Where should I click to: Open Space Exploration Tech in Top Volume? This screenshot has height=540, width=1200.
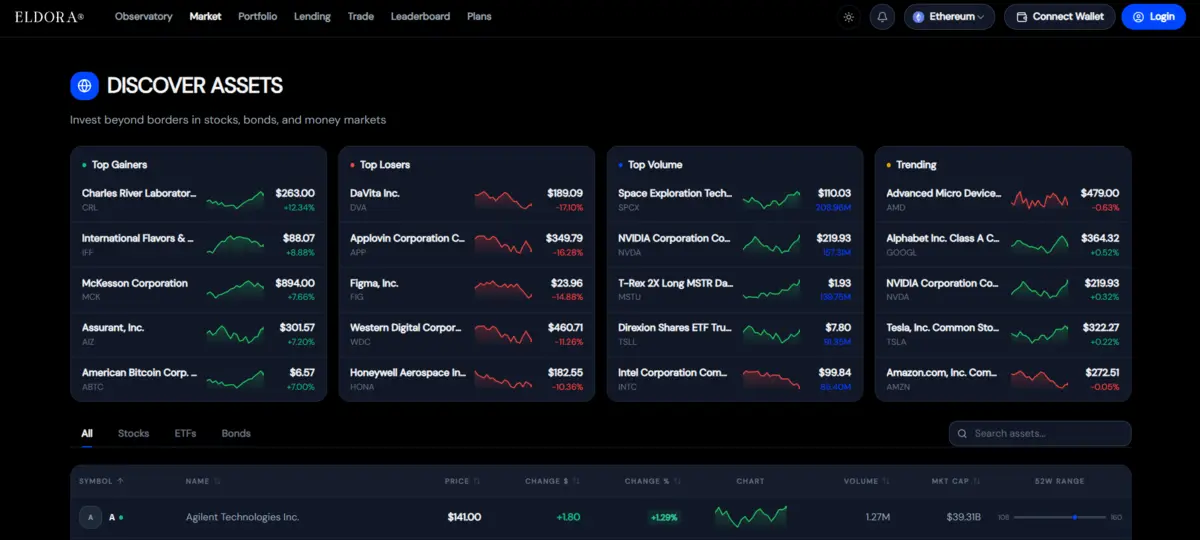tap(735, 200)
